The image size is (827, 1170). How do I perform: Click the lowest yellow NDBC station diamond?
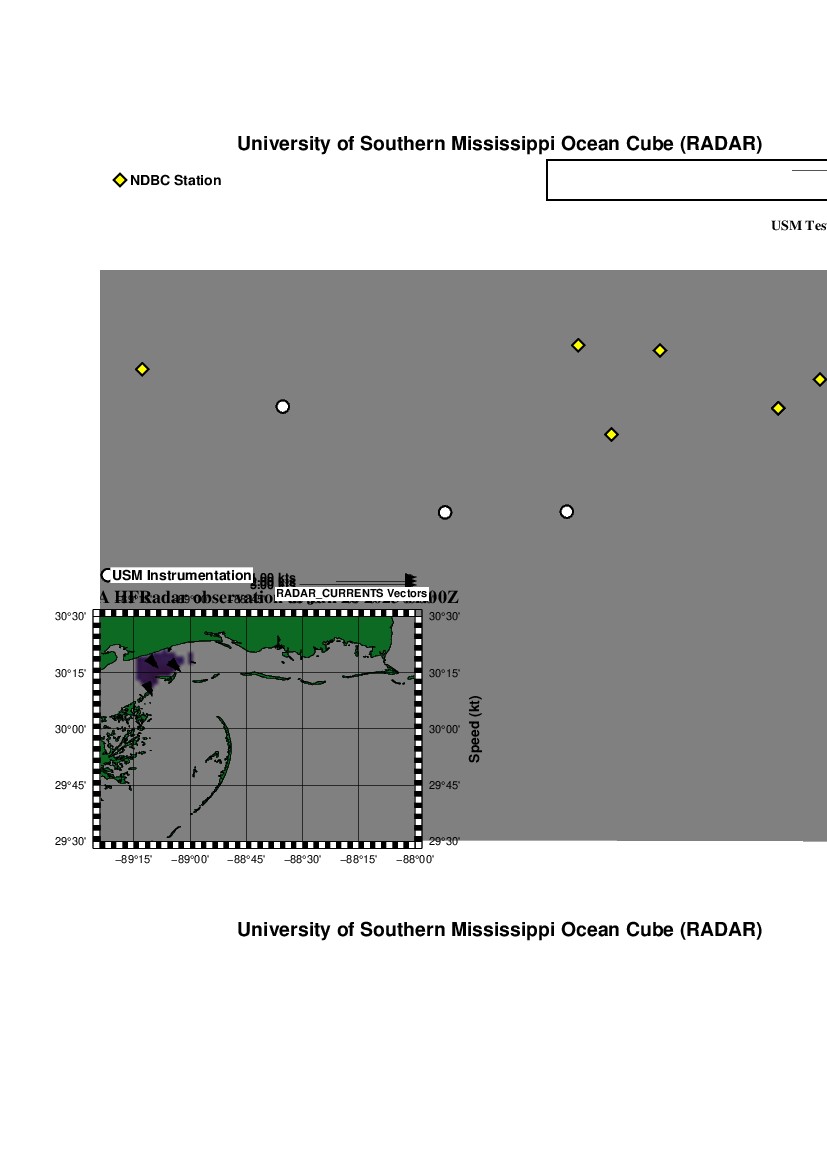coord(612,434)
